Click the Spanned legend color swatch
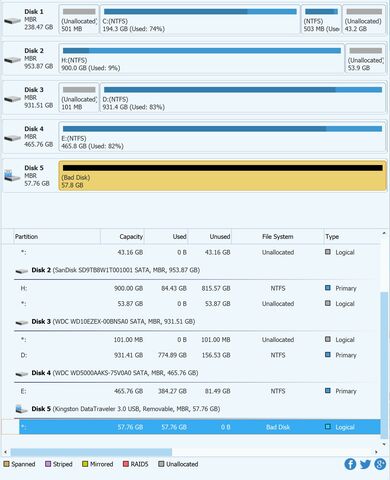Viewport: 390px width, 480px height. (6, 464)
